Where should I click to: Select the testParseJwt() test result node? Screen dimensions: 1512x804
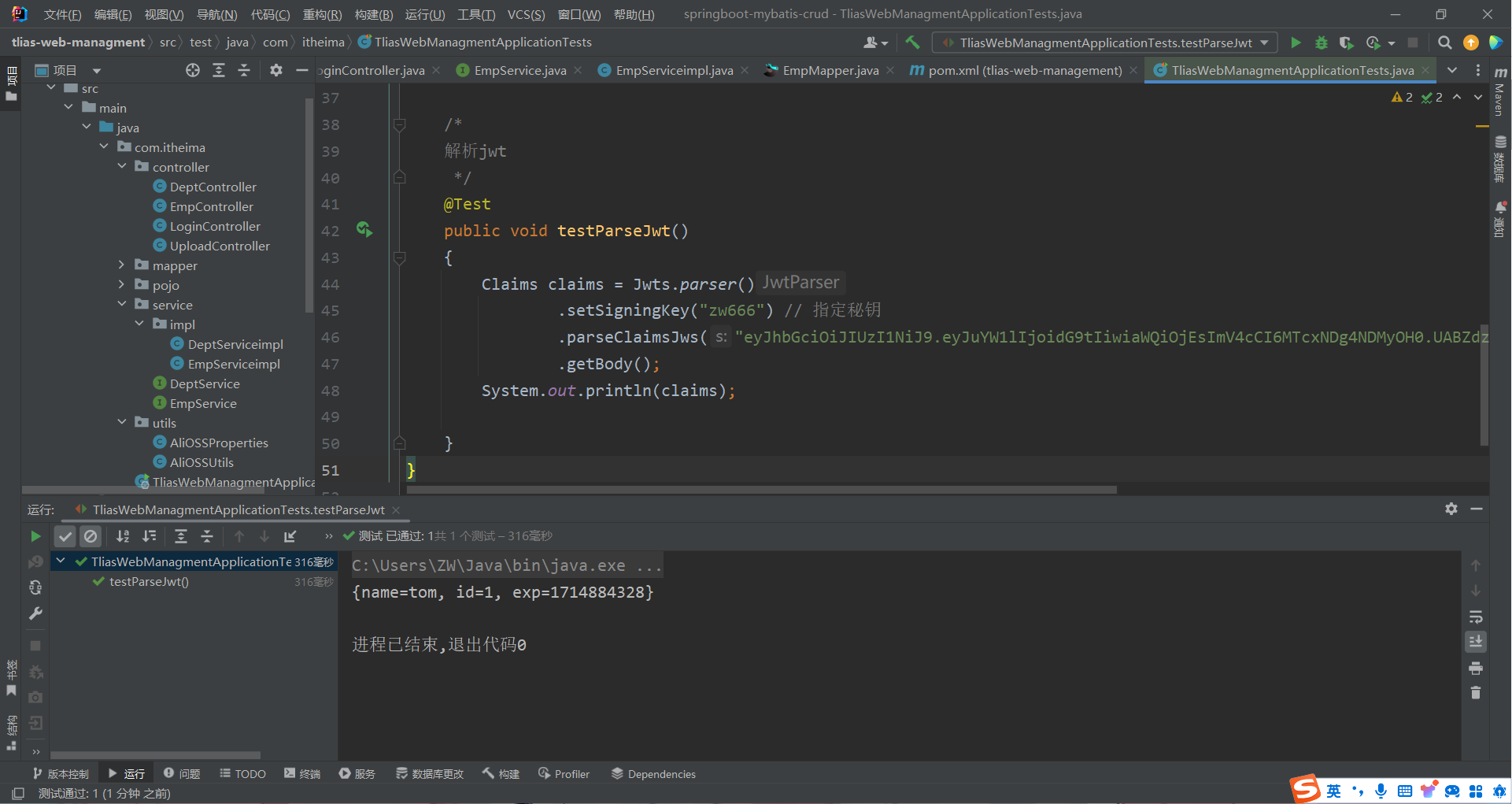149,582
